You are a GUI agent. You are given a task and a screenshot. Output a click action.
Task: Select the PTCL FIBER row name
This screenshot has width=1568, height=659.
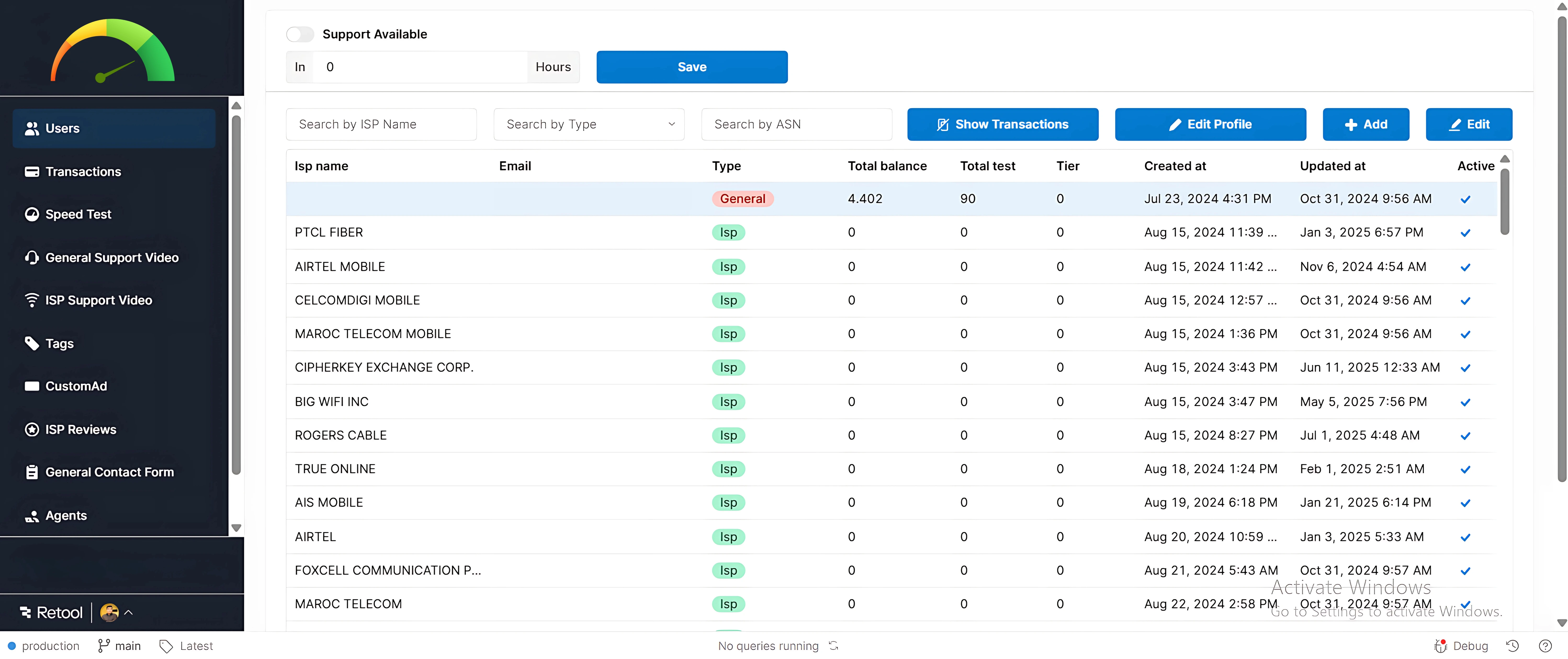(x=329, y=233)
